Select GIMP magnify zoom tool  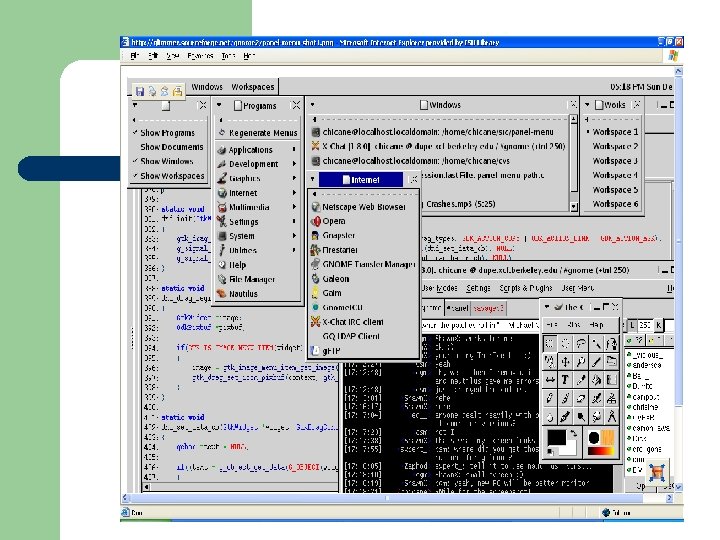[581, 362]
